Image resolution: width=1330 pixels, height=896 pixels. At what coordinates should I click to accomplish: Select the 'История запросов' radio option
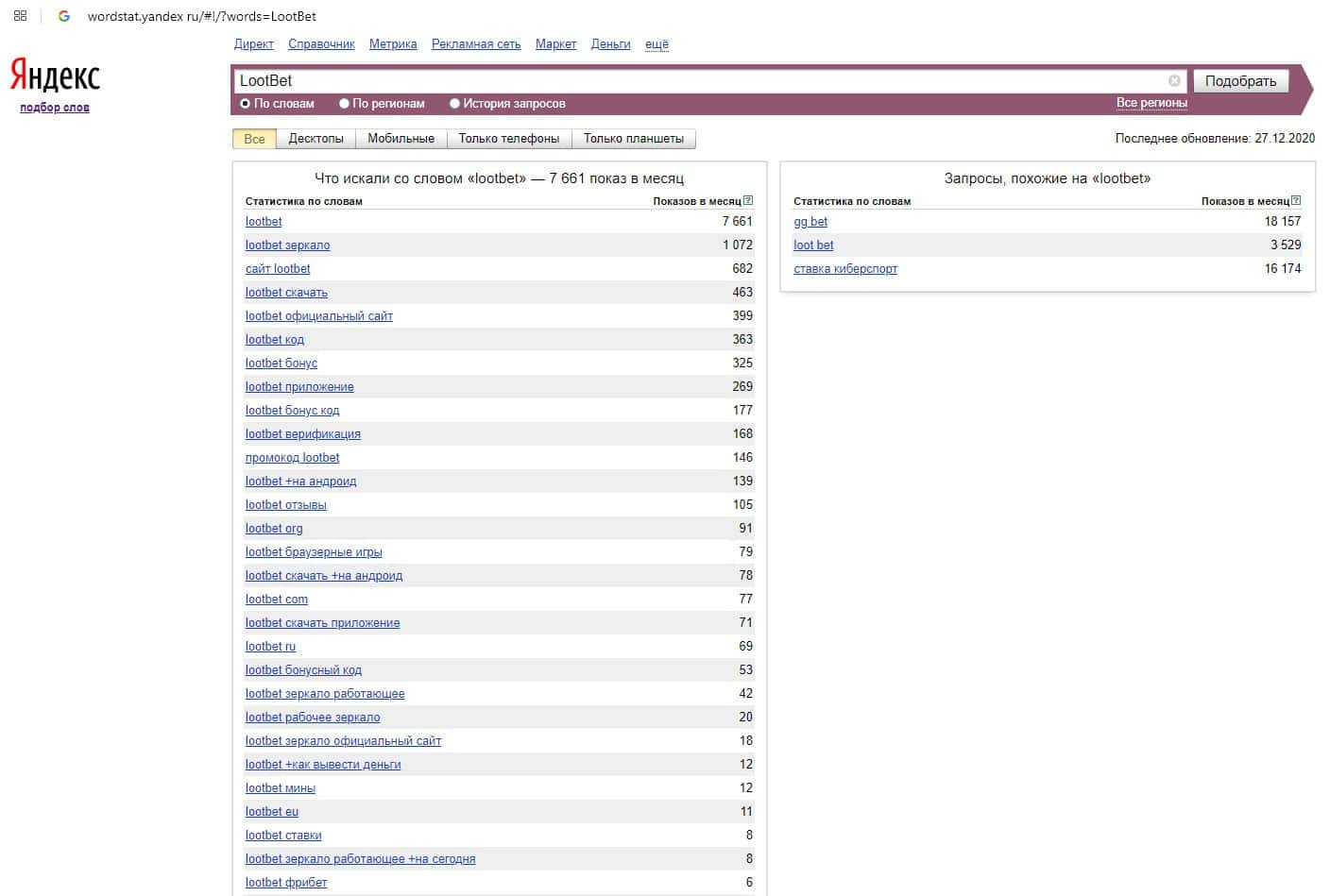pos(454,104)
